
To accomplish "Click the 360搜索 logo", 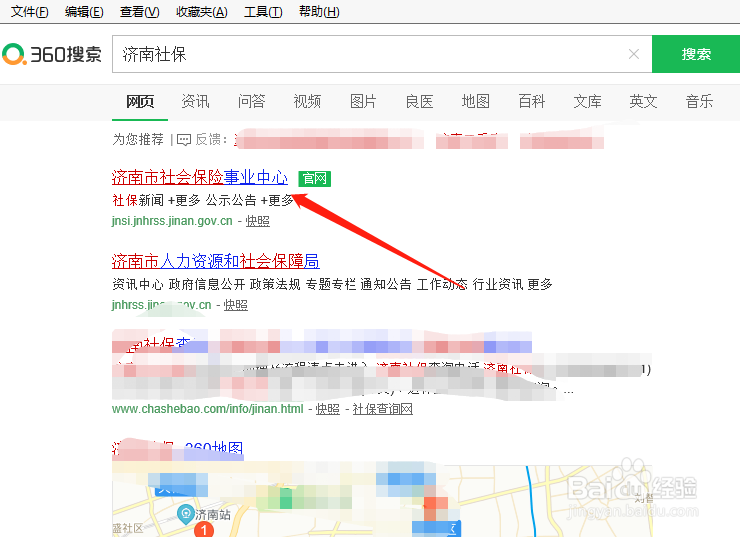I will [52, 54].
